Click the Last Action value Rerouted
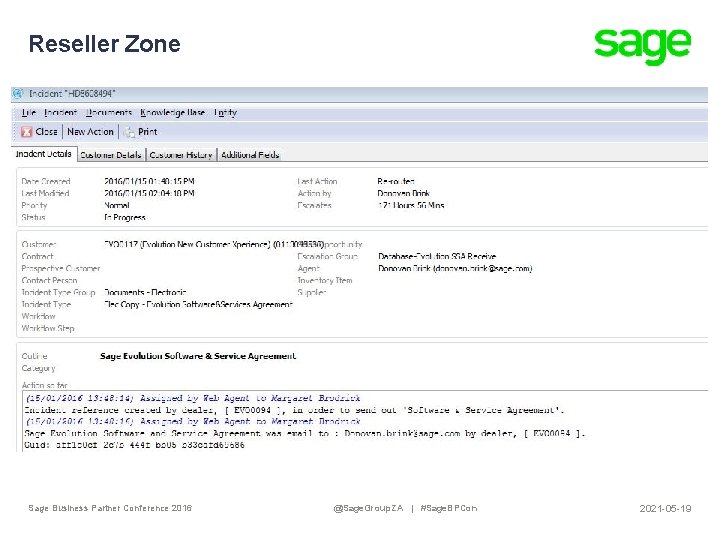The image size is (720, 540). coord(396,181)
